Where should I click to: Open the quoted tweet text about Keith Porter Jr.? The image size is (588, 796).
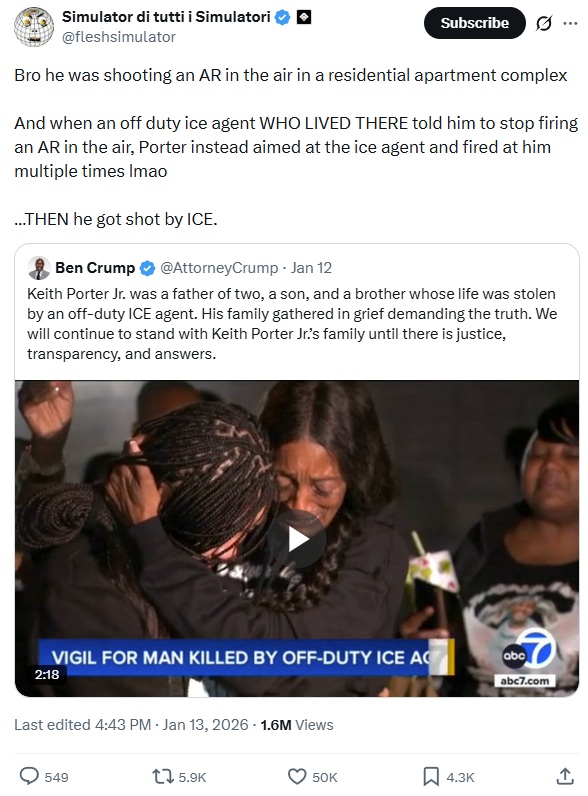coord(292,323)
